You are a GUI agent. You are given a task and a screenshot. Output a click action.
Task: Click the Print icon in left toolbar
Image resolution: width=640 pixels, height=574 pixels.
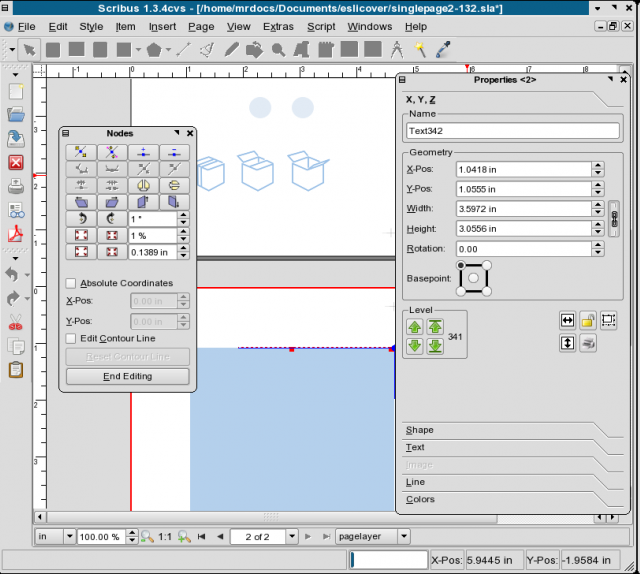(x=16, y=186)
